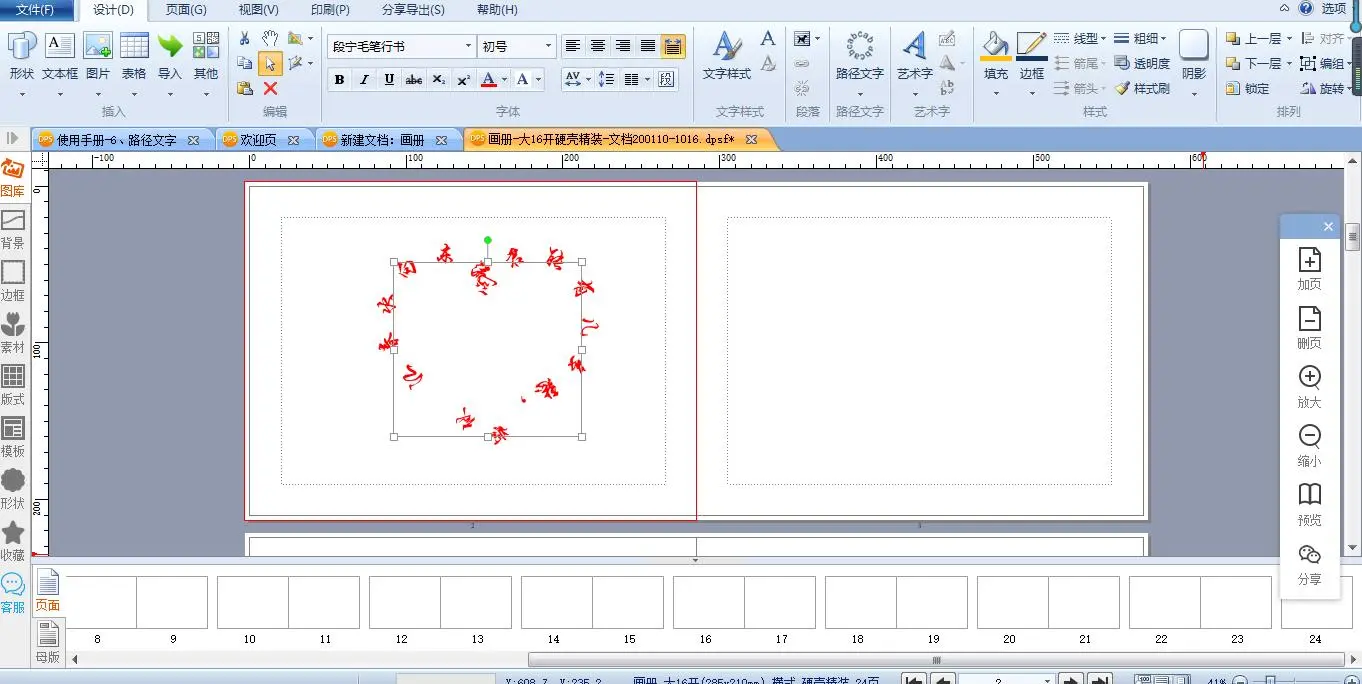Click the 路径文字 path text icon
Screen dimensions: 1362x684
pyautogui.click(x=859, y=48)
